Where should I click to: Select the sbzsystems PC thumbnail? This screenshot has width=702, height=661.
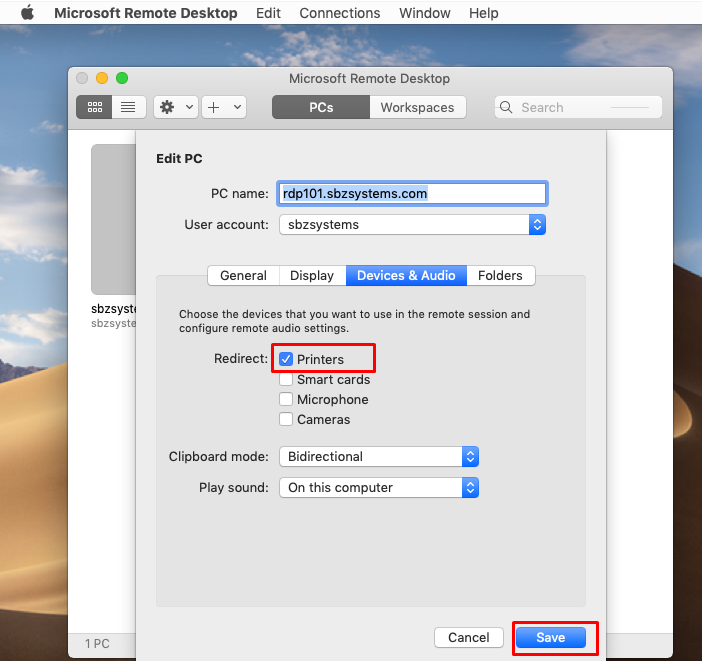[113, 219]
